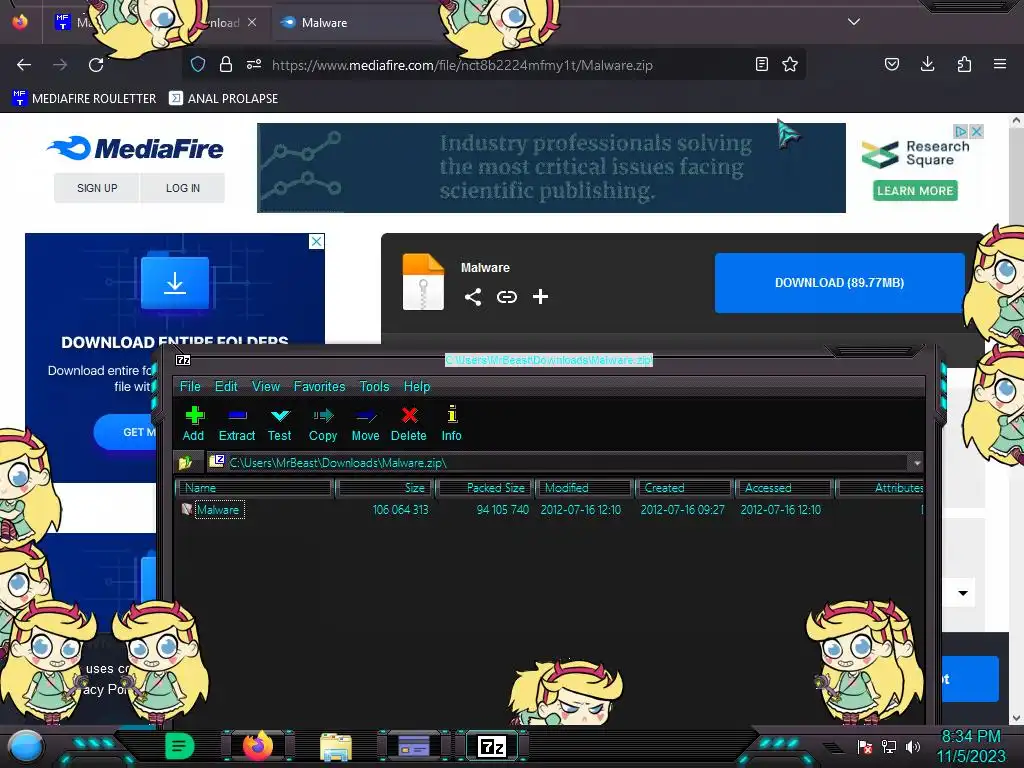This screenshot has height=768, width=1024.
Task: Open the File menu in 7-Zip
Action: (x=190, y=387)
